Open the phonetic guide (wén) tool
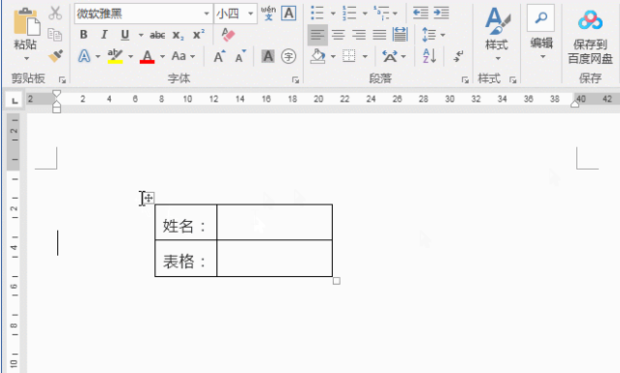Image resolution: width=620 pixels, height=373 pixels. pyautogui.click(x=268, y=13)
